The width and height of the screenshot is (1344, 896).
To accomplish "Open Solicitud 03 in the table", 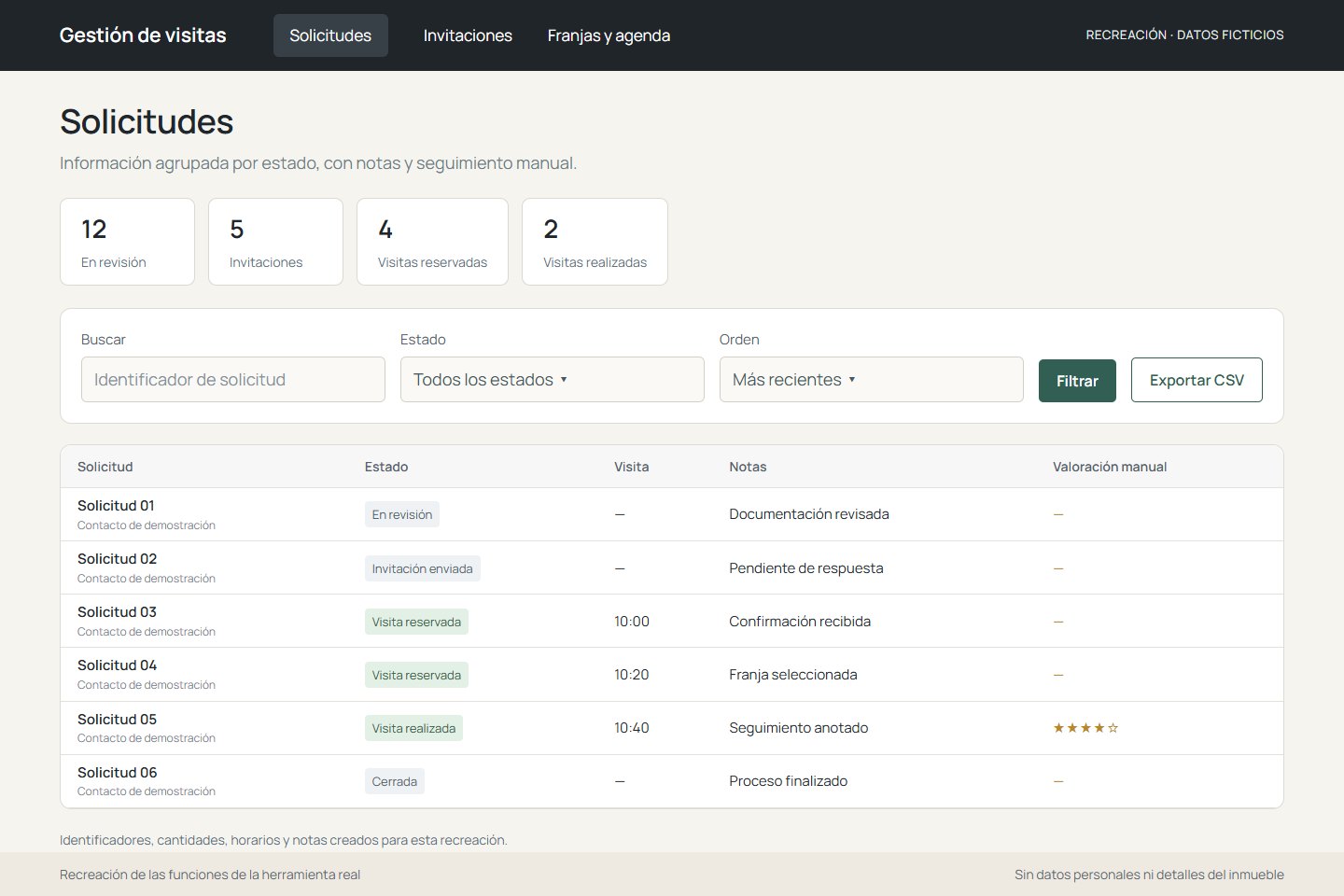I will tap(117, 612).
